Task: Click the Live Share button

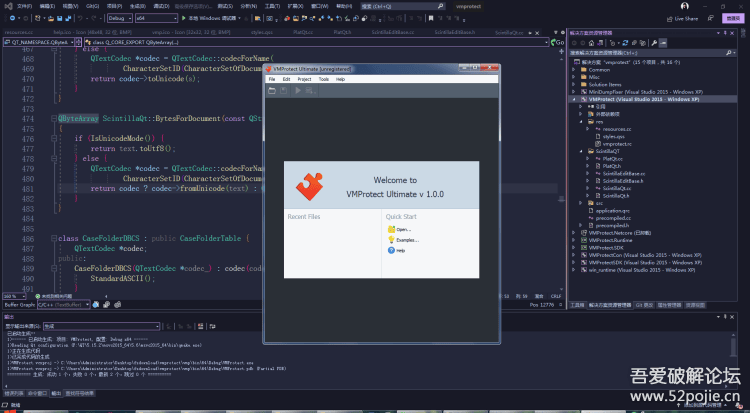Action: point(682,19)
